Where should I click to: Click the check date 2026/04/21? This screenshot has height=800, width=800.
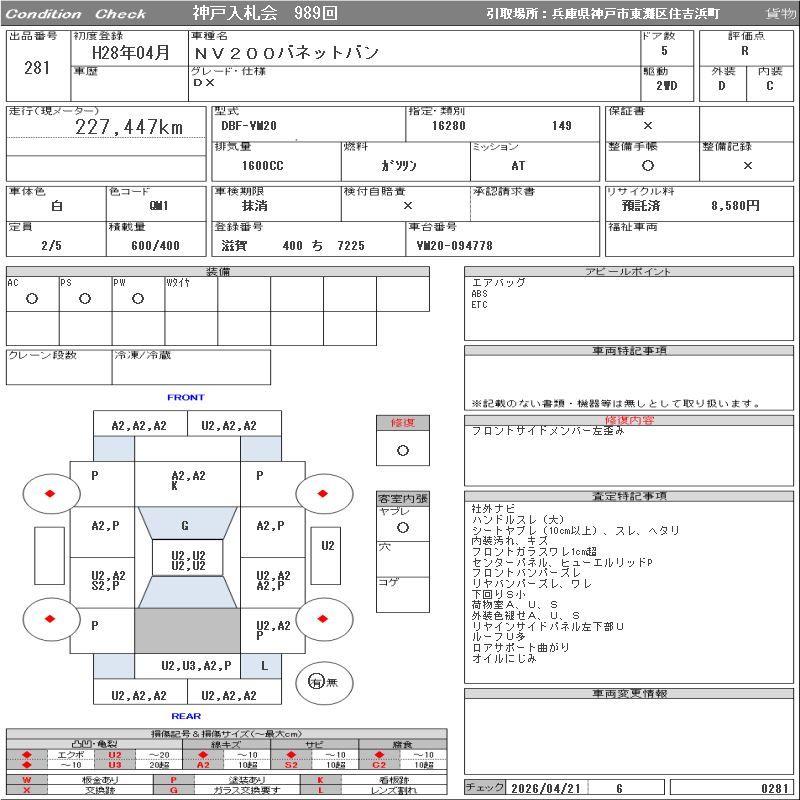pyautogui.click(x=546, y=788)
